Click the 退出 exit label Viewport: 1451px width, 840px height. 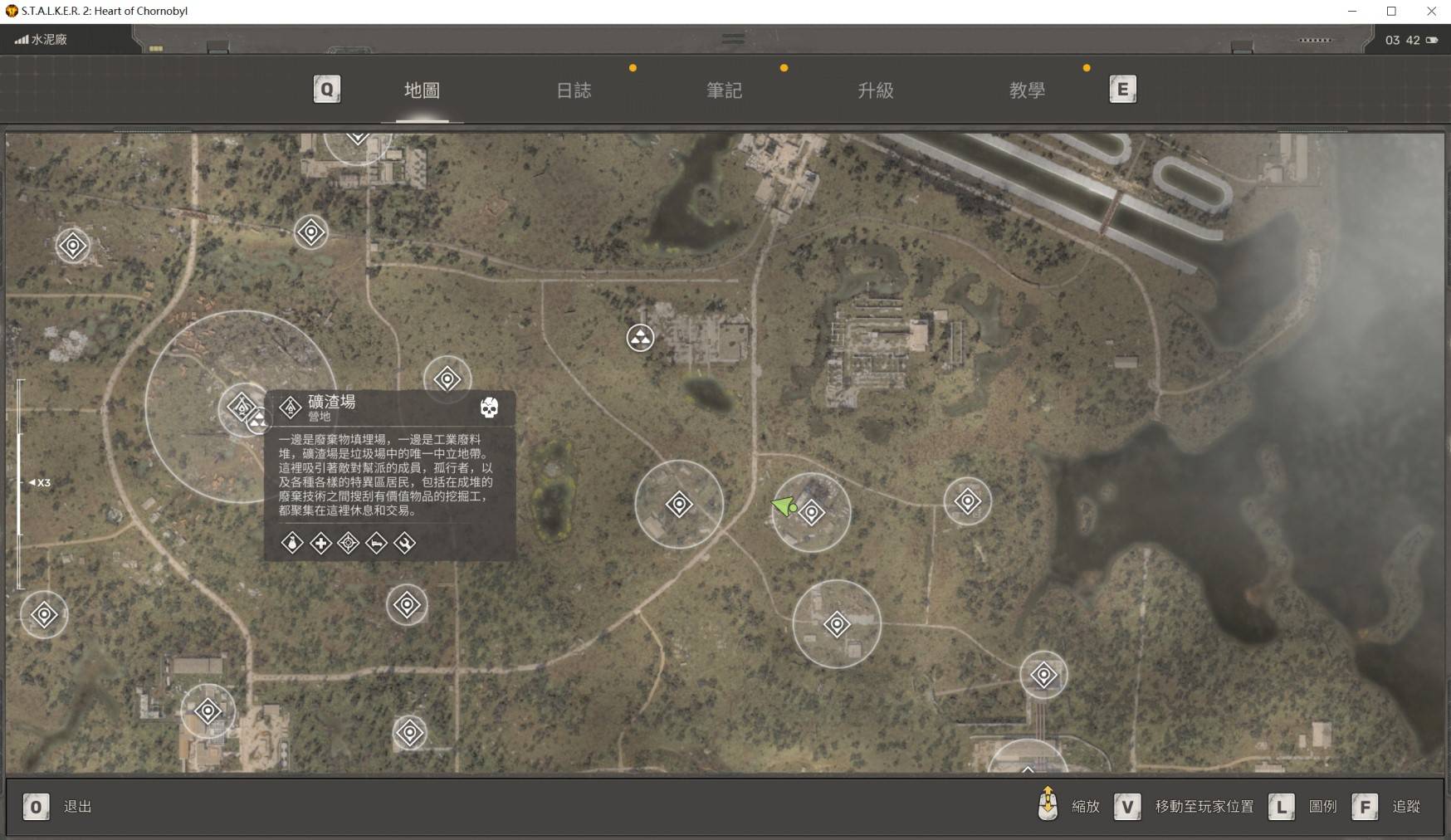pos(77,807)
